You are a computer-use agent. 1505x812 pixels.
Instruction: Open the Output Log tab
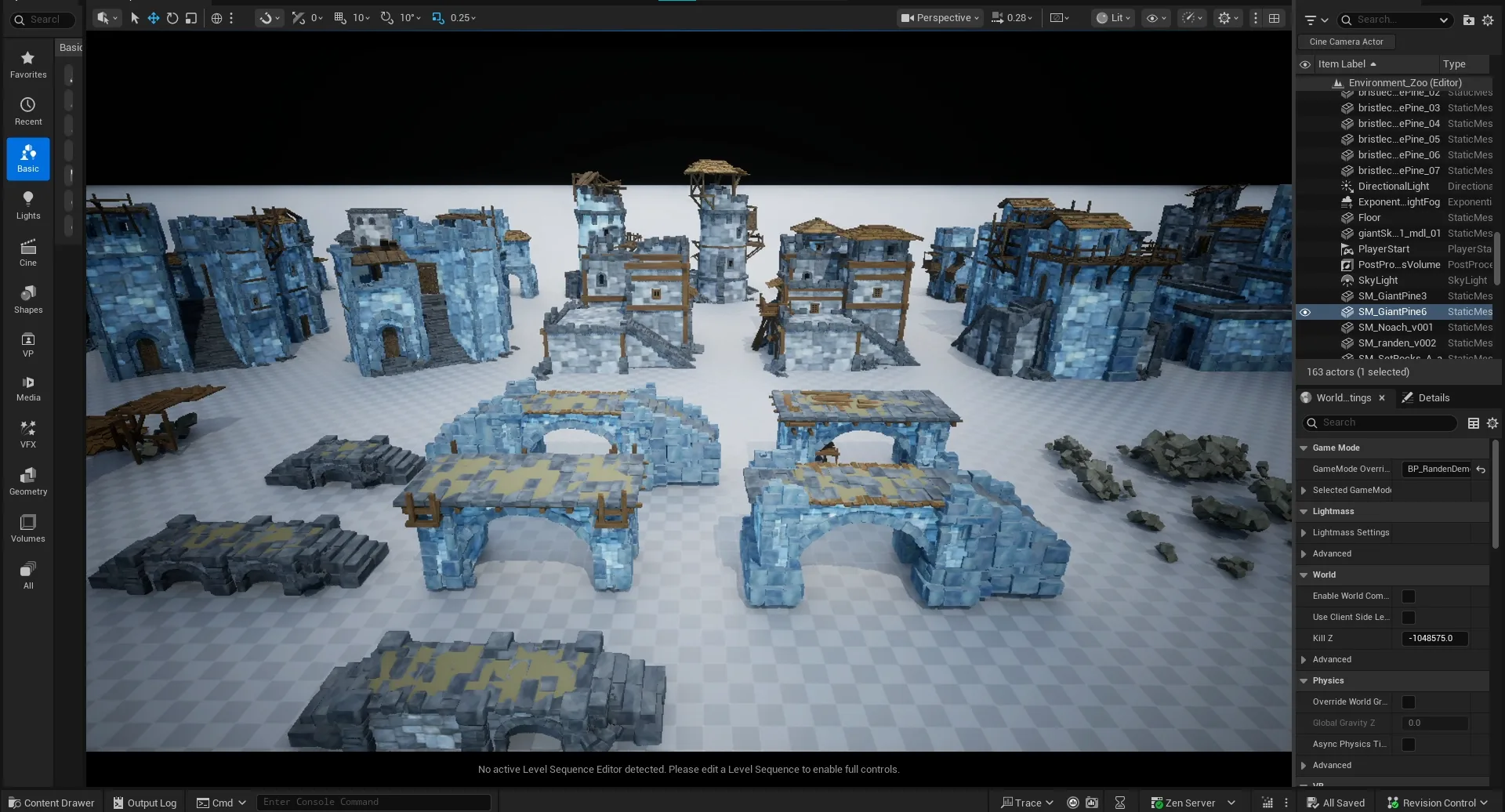click(144, 803)
